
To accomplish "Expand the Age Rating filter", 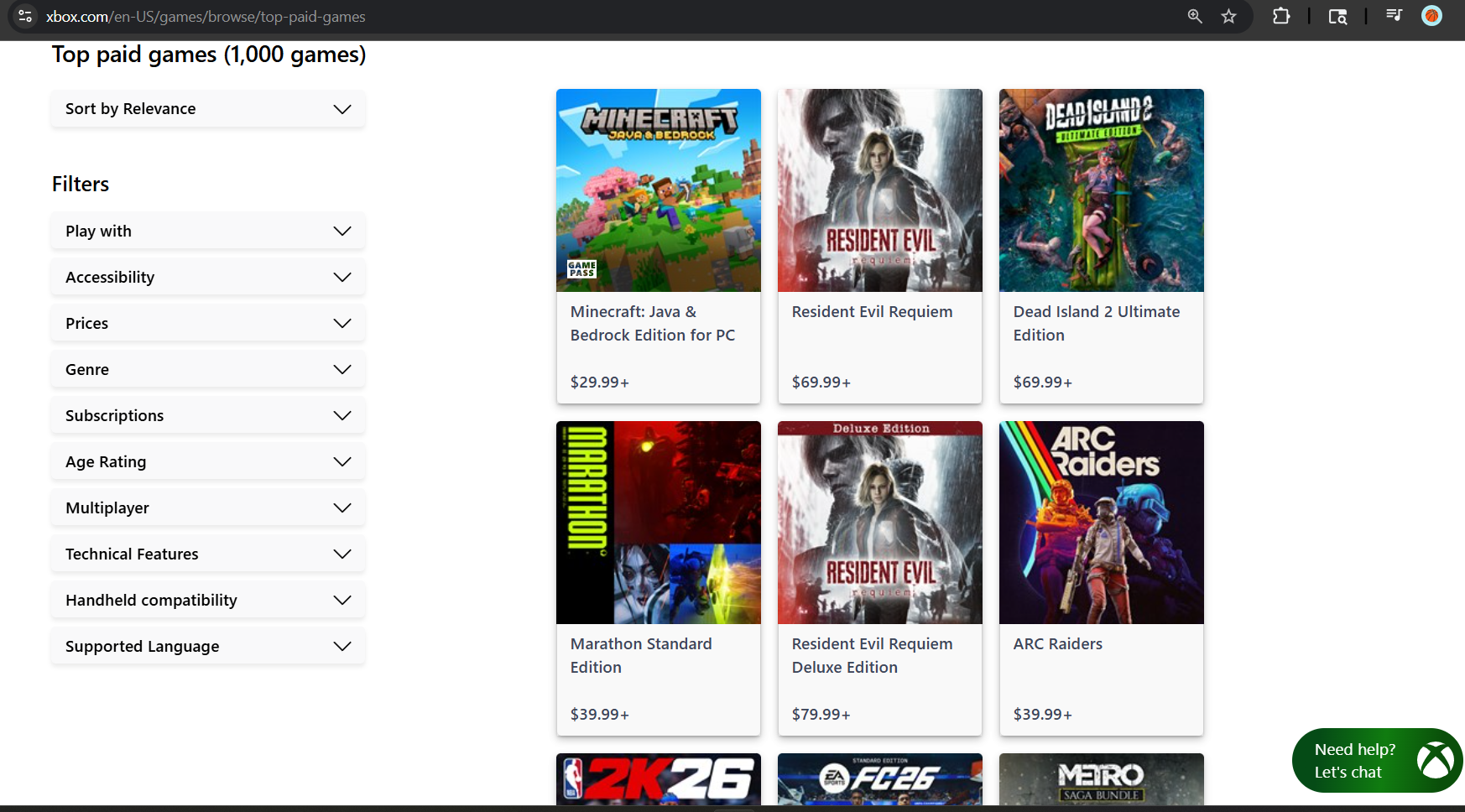I will [208, 462].
